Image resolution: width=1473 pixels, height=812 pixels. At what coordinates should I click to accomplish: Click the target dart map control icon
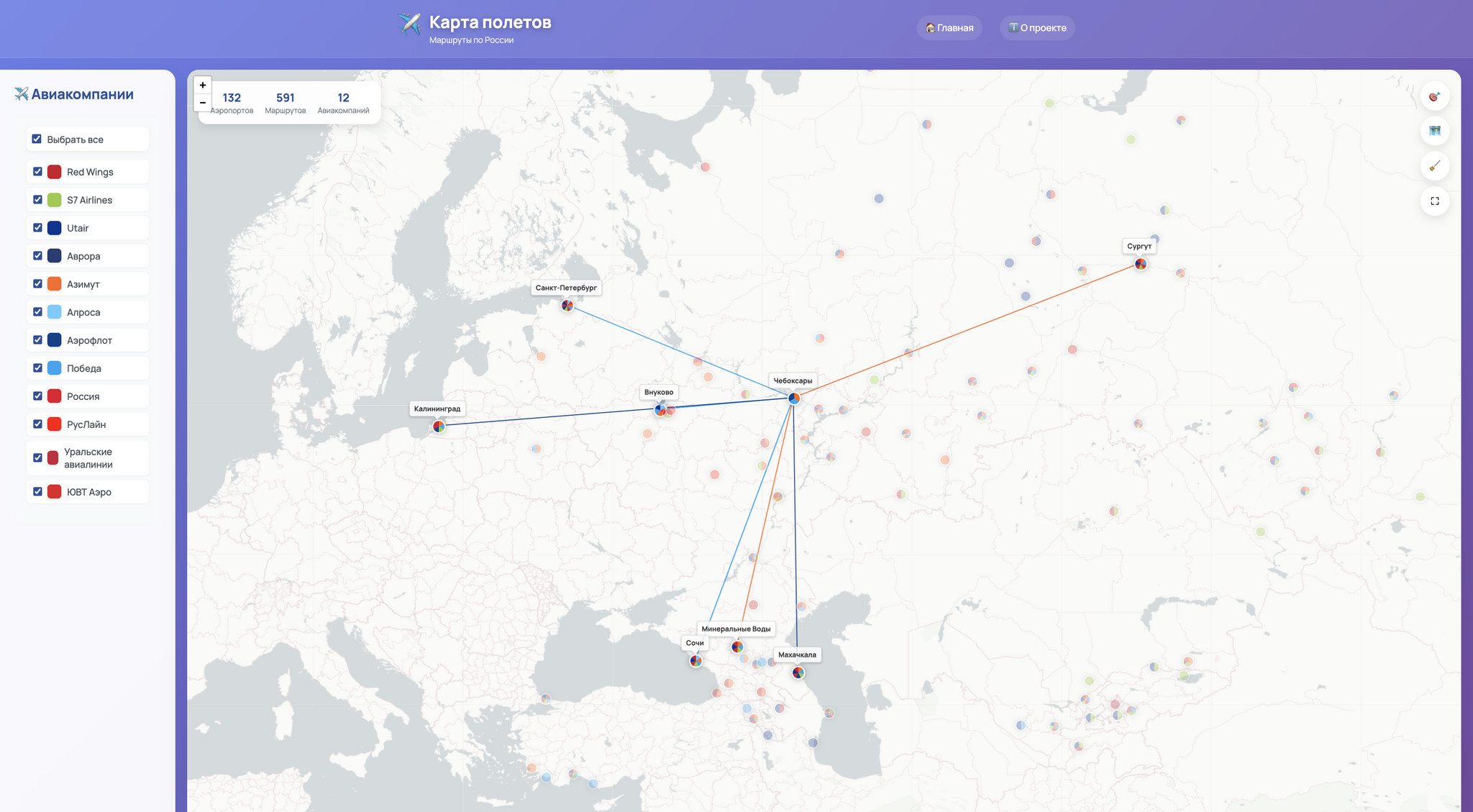[1434, 96]
